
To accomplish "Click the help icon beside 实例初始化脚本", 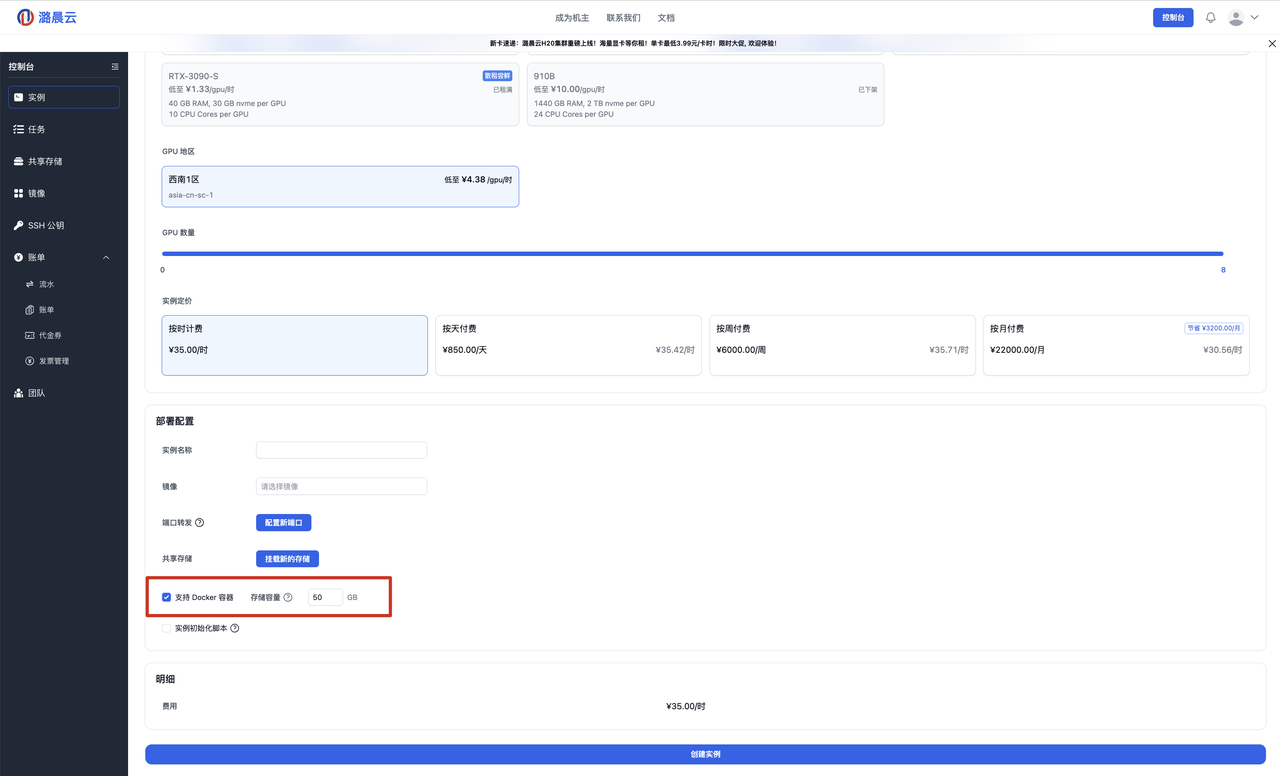I will tap(235, 628).
